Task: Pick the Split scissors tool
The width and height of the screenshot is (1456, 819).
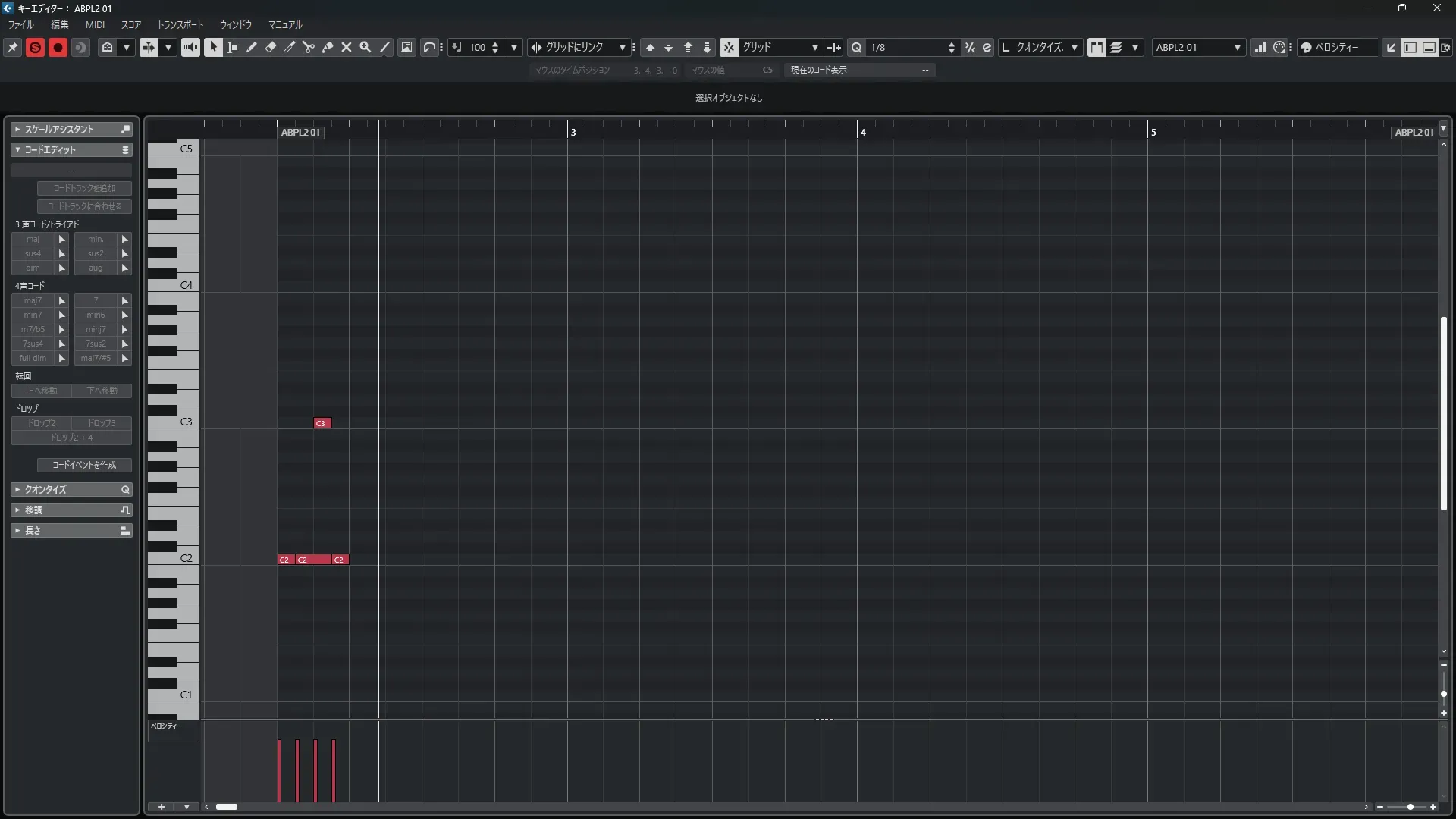Action: (x=309, y=47)
